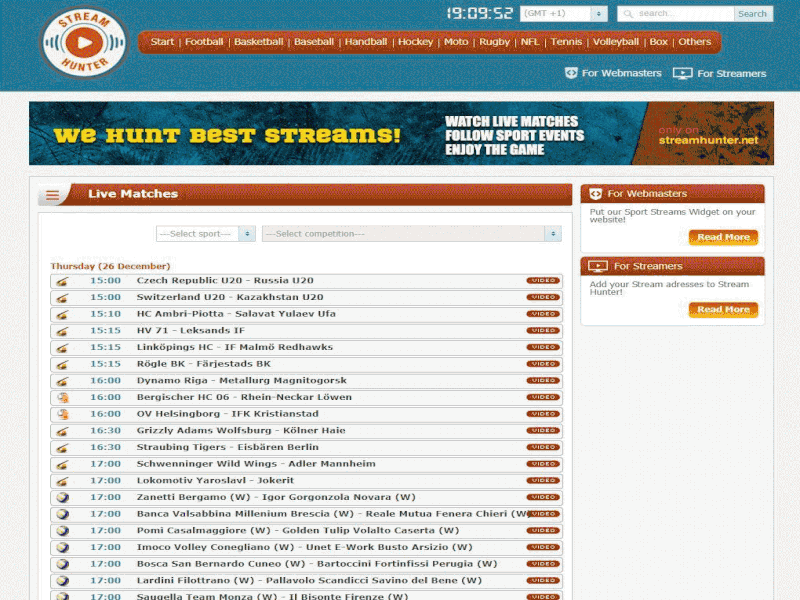Image resolution: width=800 pixels, height=600 pixels.
Task: Click Video badge for Rögle BK match
Action: (x=543, y=364)
